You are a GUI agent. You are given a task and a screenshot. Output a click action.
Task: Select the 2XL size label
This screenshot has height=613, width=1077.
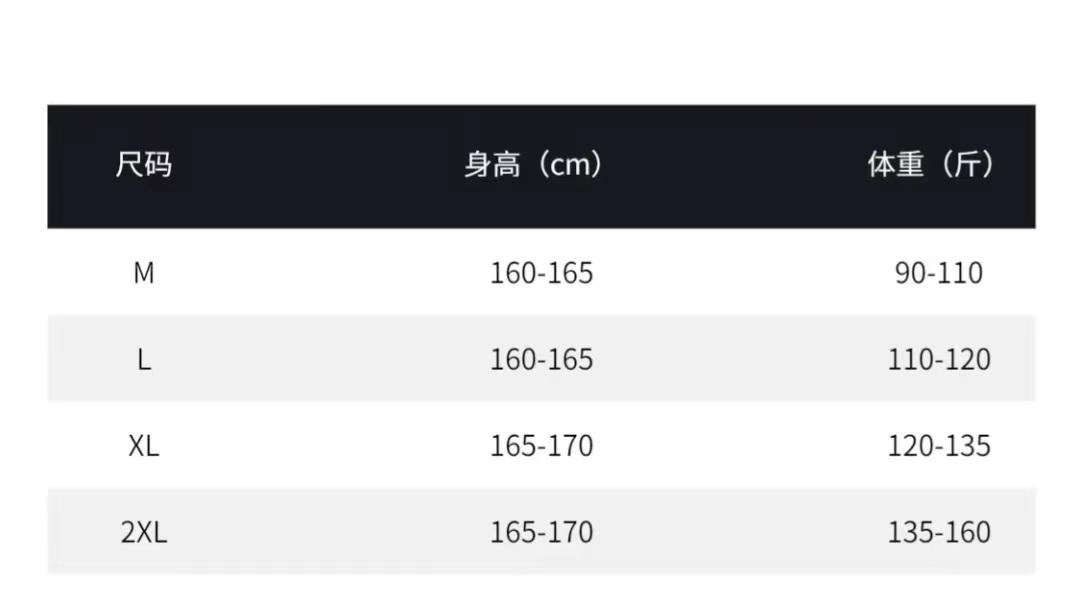pyautogui.click(x=144, y=532)
